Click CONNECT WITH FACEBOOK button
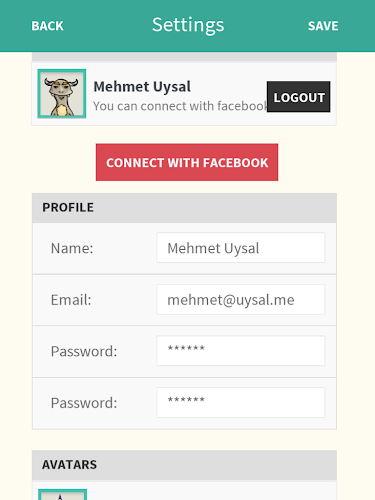 click(x=187, y=162)
